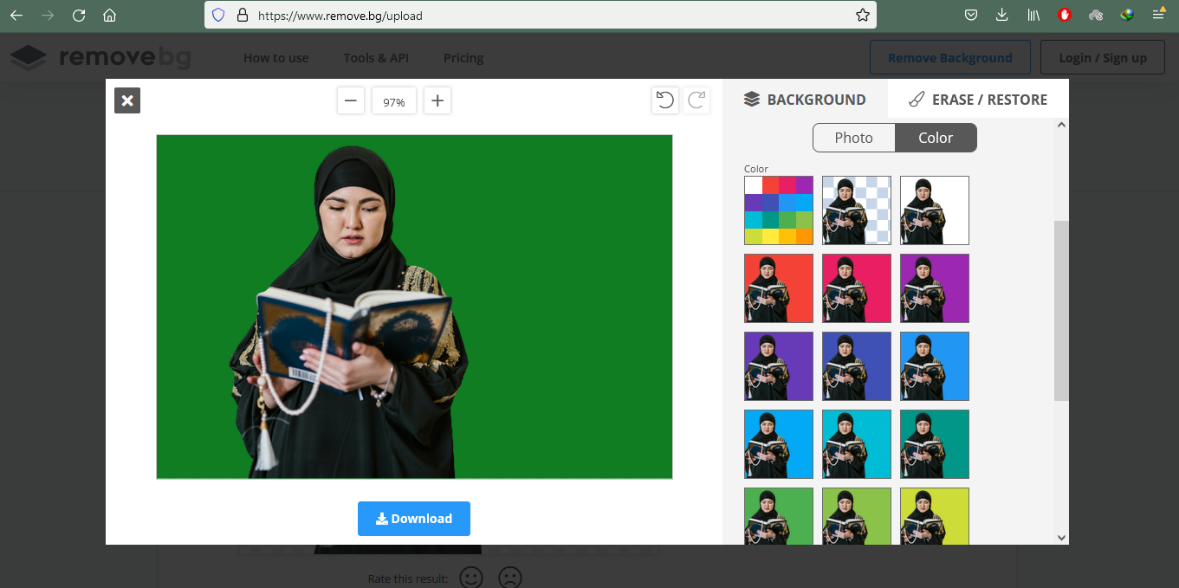Click the 97% zoom level field
The width and height of the screenshot is (1179, 588).
click(x=394, y=102)
